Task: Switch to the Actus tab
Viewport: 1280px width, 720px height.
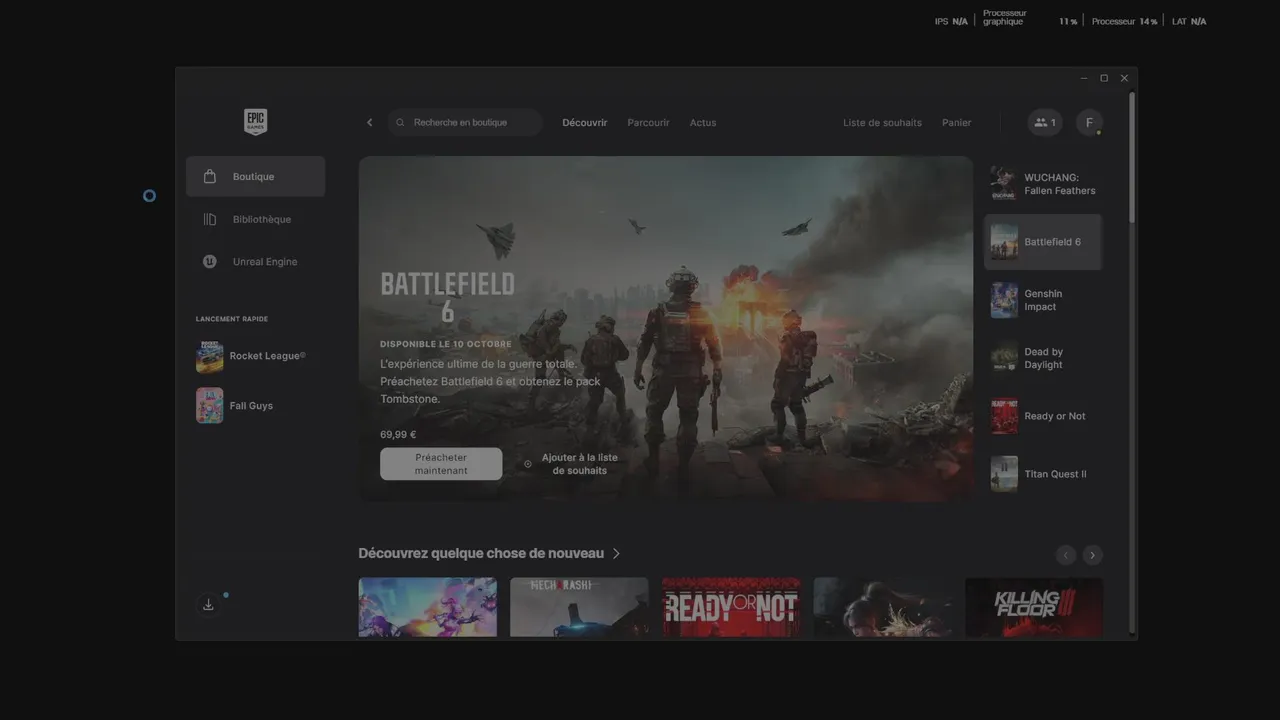Action: 703,123
